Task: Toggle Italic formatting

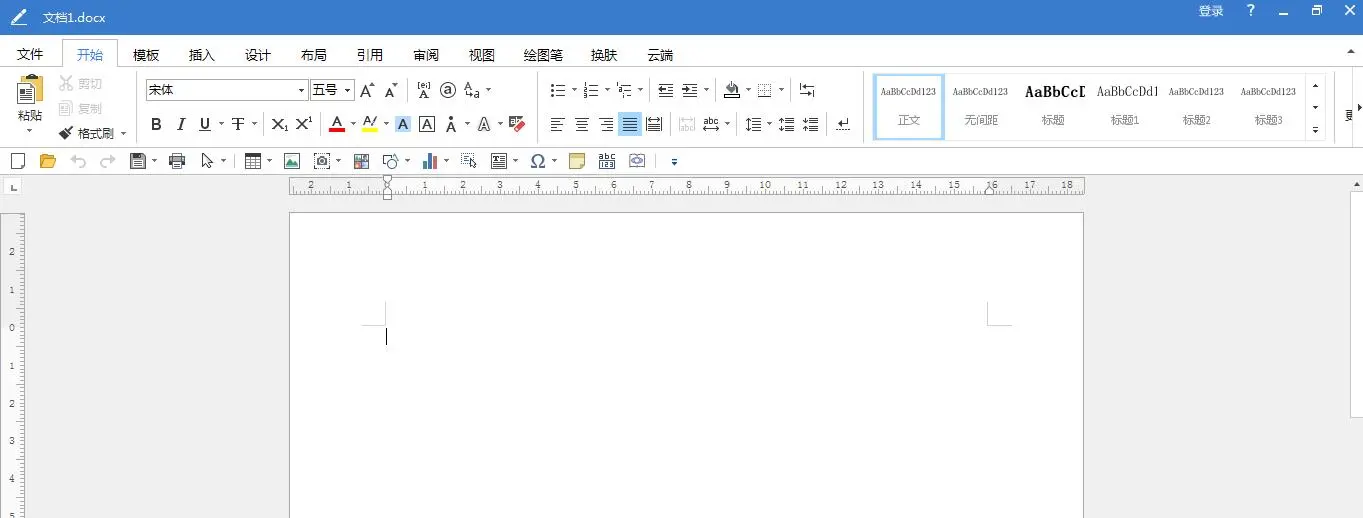Action: [x=181, y=124]
